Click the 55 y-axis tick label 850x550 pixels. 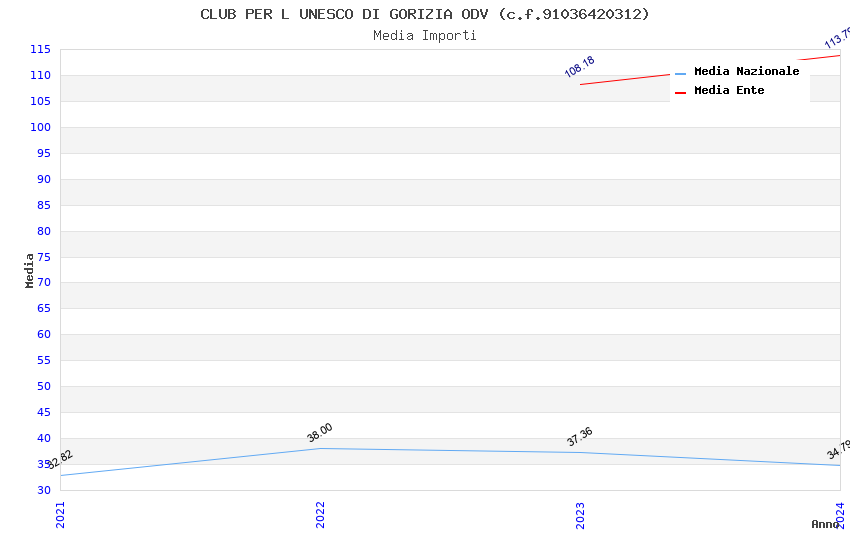43,360
